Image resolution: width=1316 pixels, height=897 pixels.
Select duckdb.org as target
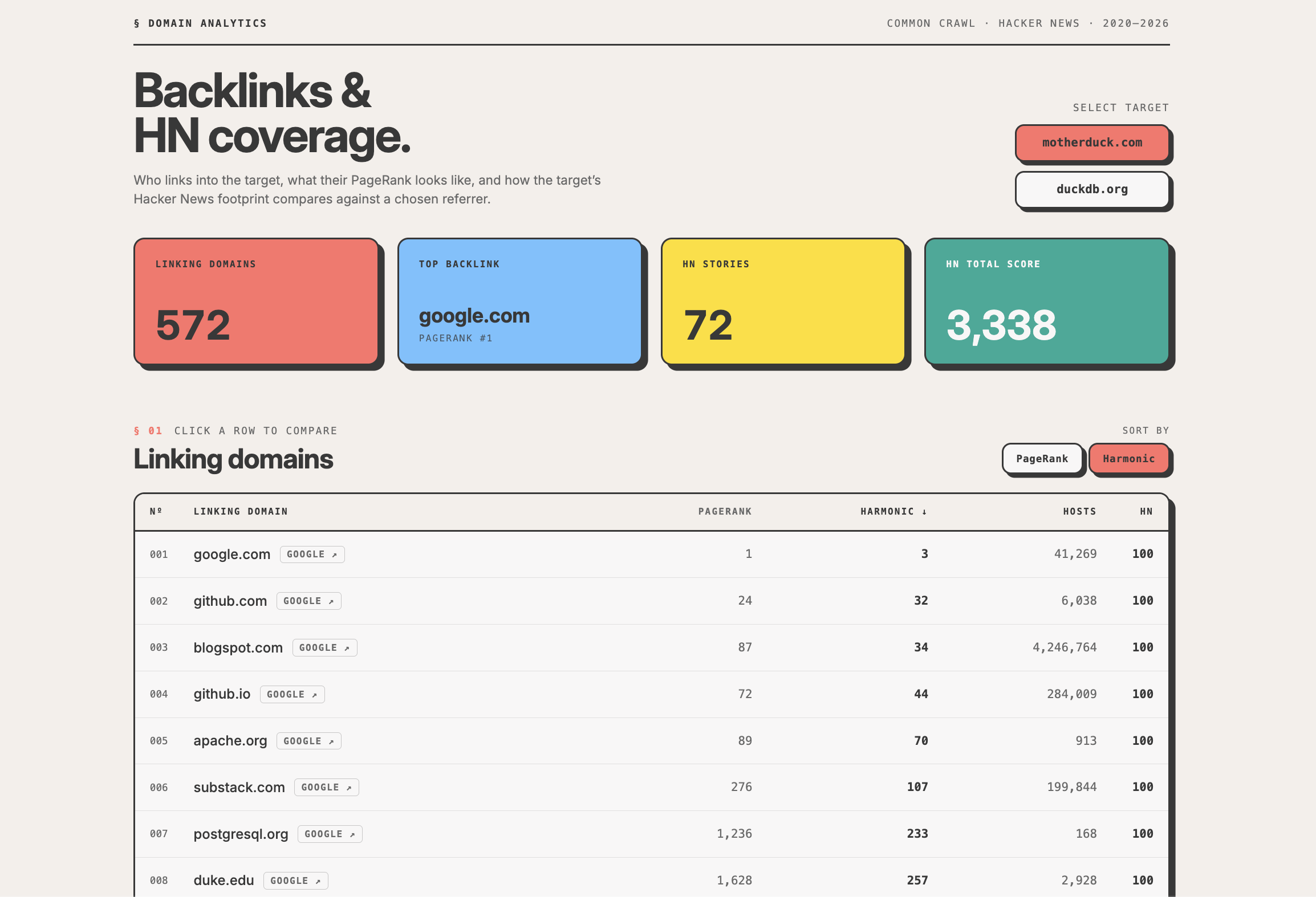(1092, 189)
